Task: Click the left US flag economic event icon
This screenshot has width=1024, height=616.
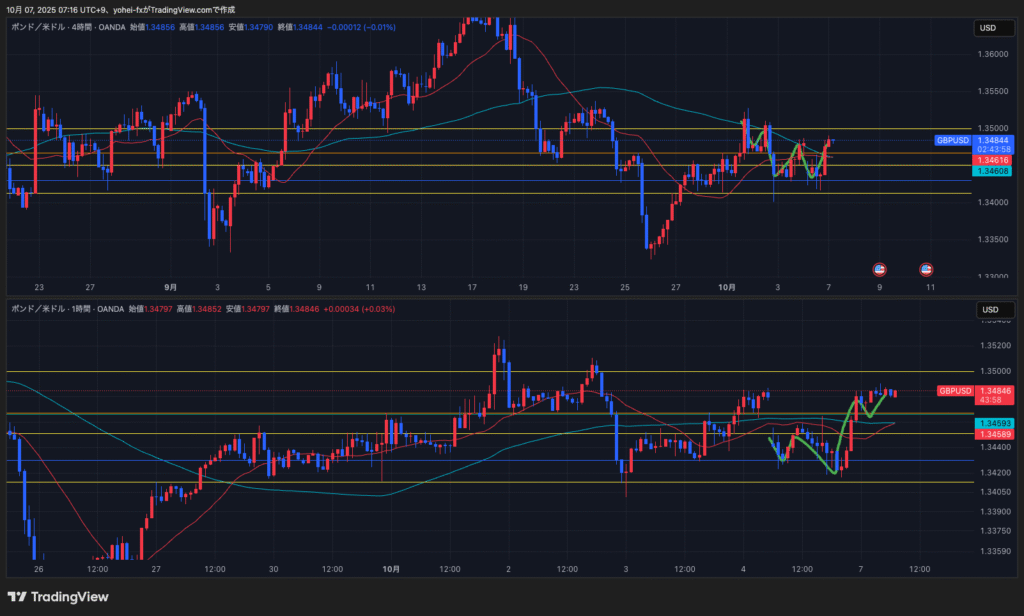Action: tap(880, 269)
